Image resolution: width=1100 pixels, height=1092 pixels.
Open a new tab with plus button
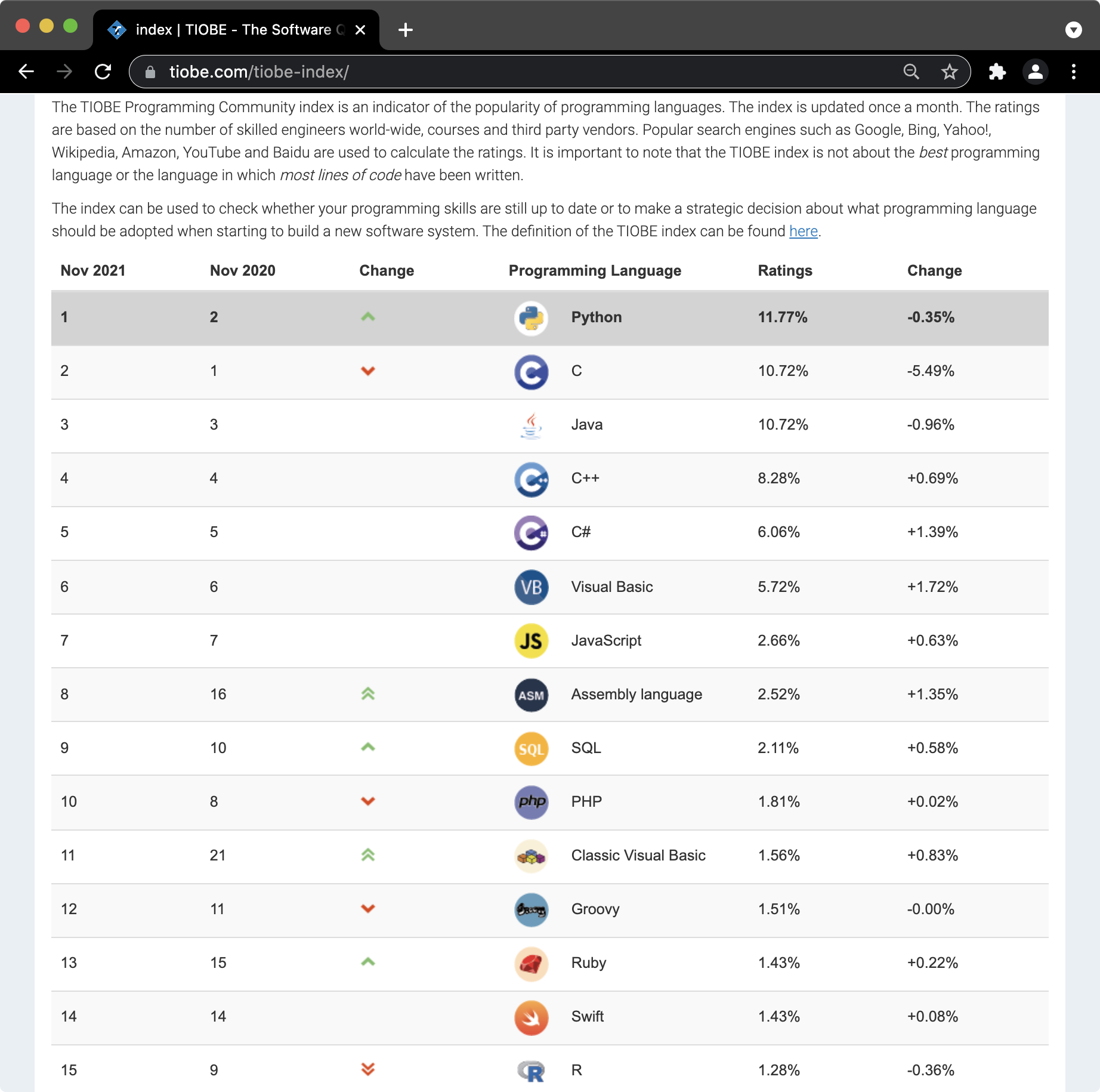pos(406,30)
